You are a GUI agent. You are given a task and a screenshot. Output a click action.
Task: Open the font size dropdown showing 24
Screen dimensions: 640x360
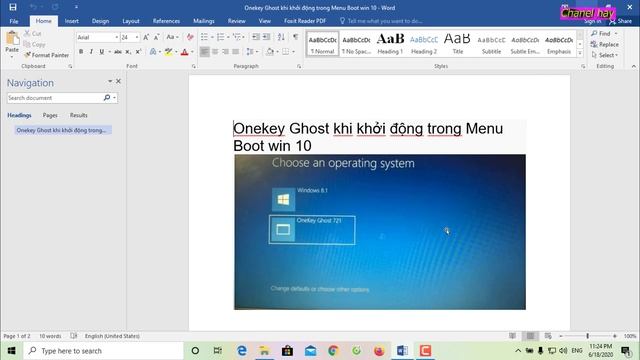[137, 37]
